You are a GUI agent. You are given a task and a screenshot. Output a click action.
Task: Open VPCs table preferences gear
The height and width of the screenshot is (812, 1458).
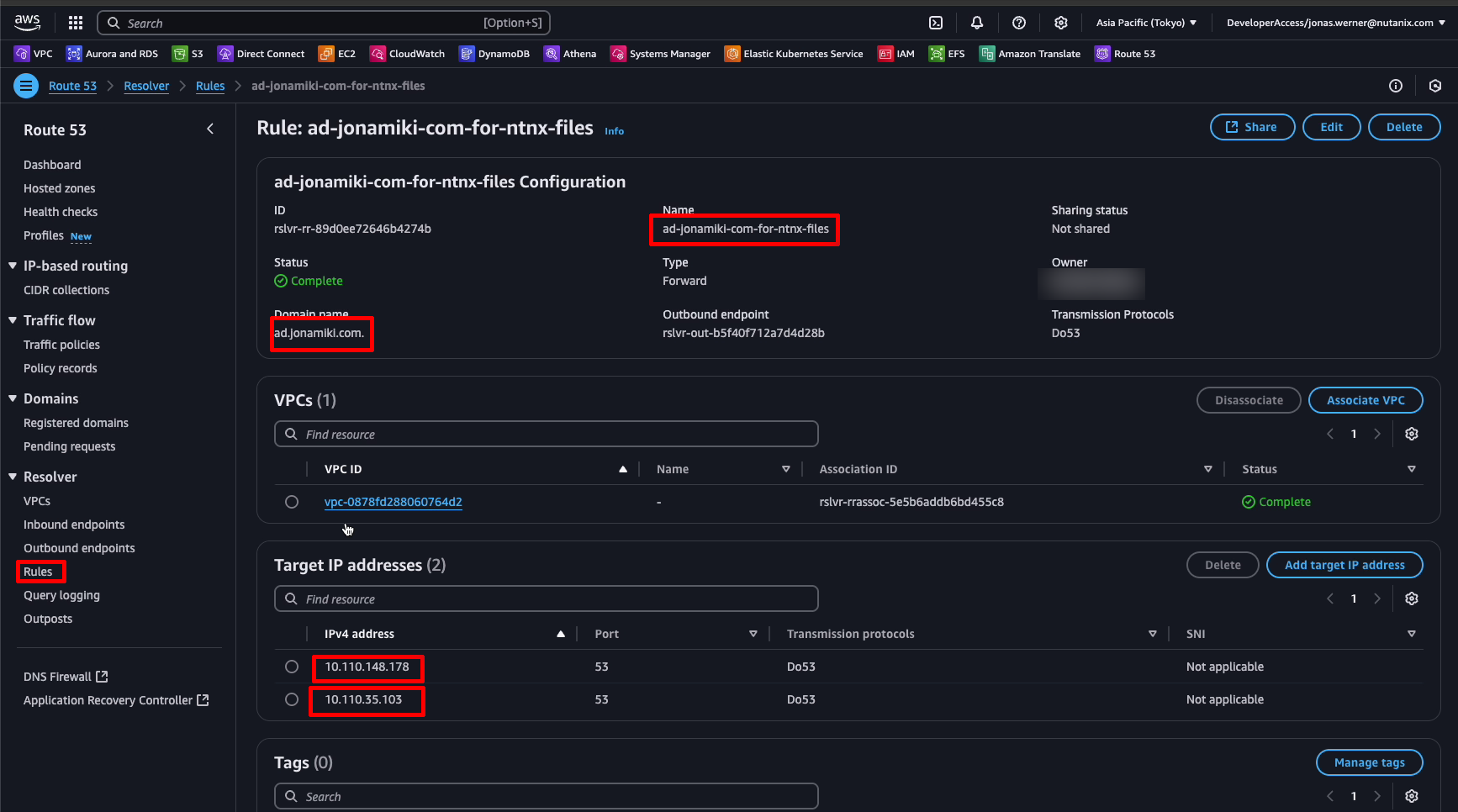1412,434
